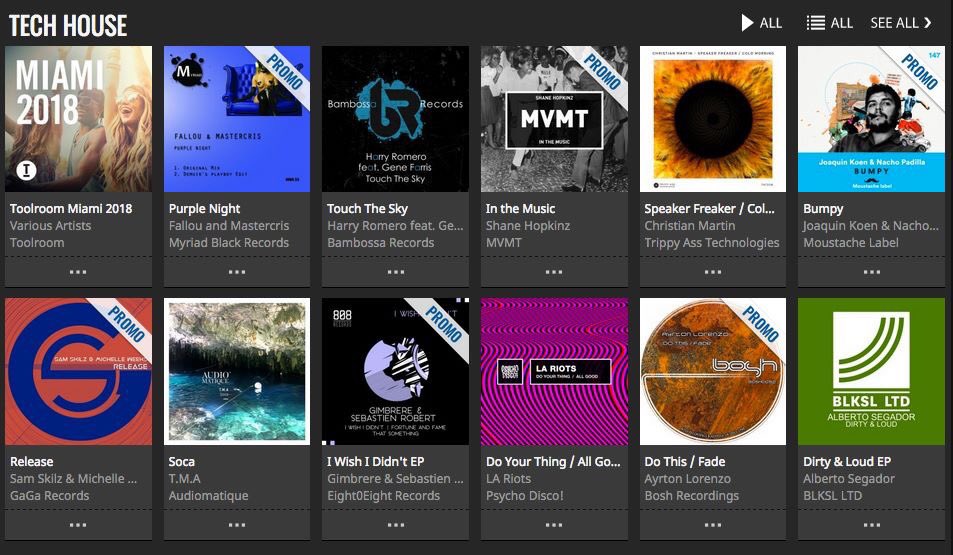Open the Bumpy title link
The image size is (953, 555).
[823, 209]
